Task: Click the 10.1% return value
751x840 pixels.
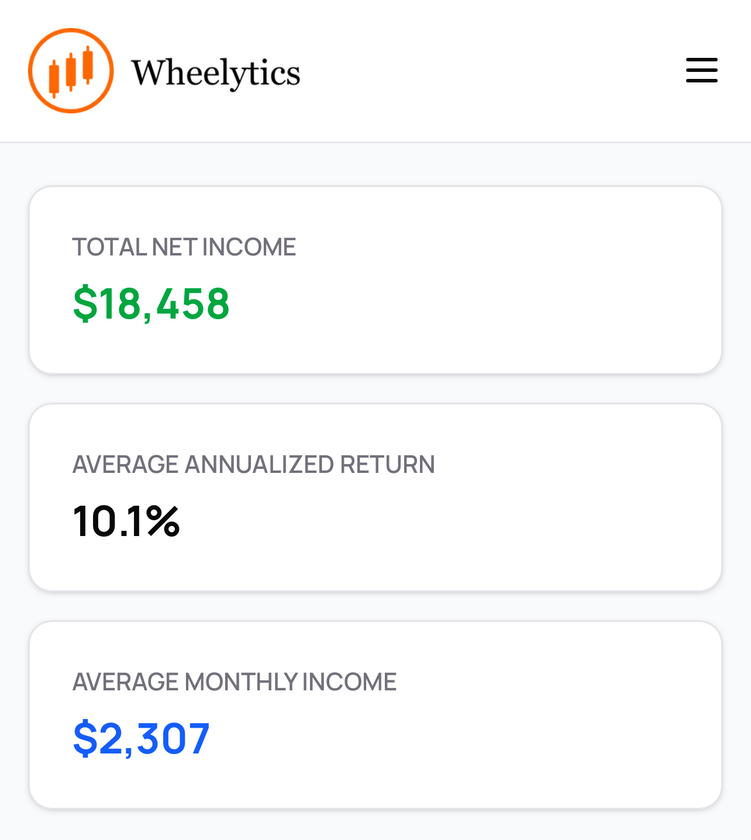Action: pyautogui.click(x=126, y=521)
